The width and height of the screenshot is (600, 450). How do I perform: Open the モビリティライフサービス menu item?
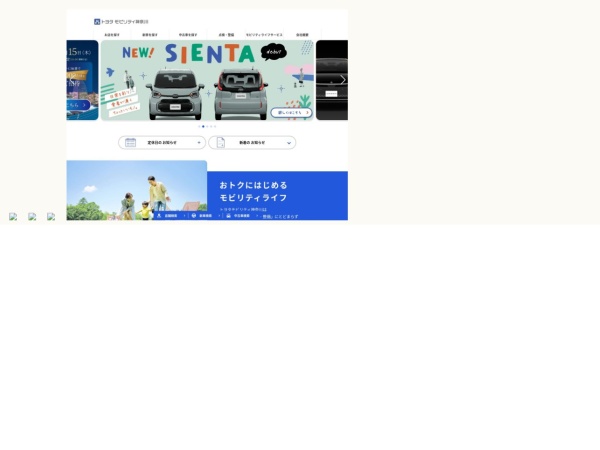[x=264, y=35]
